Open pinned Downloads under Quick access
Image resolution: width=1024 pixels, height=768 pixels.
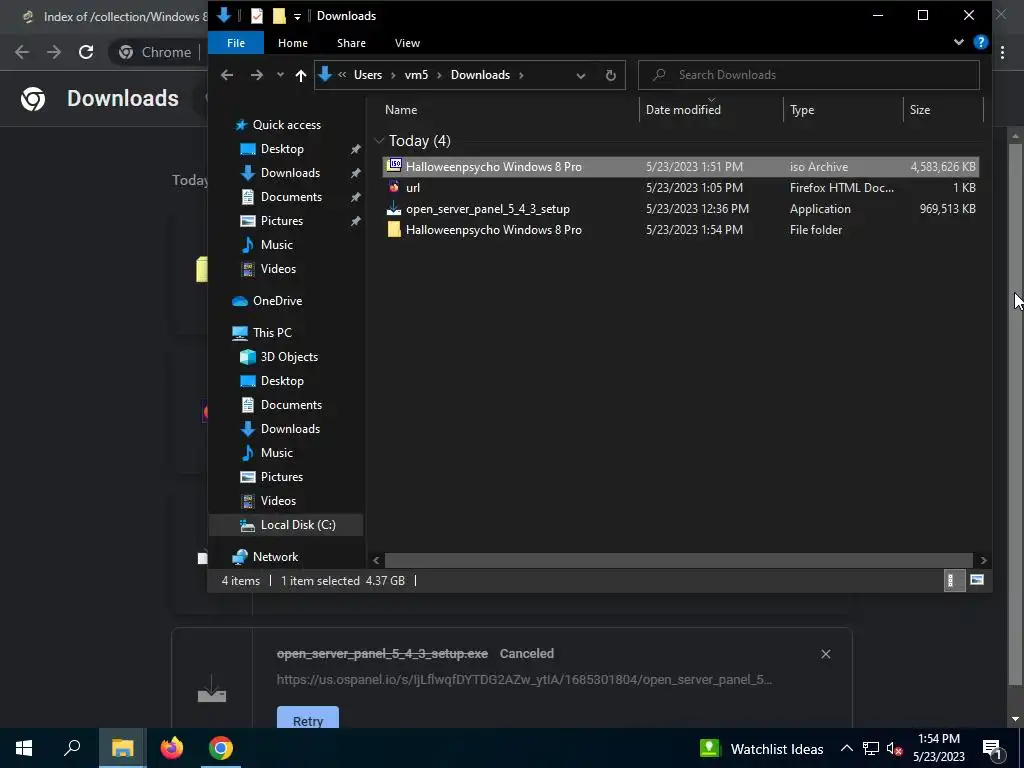(290, 173)
